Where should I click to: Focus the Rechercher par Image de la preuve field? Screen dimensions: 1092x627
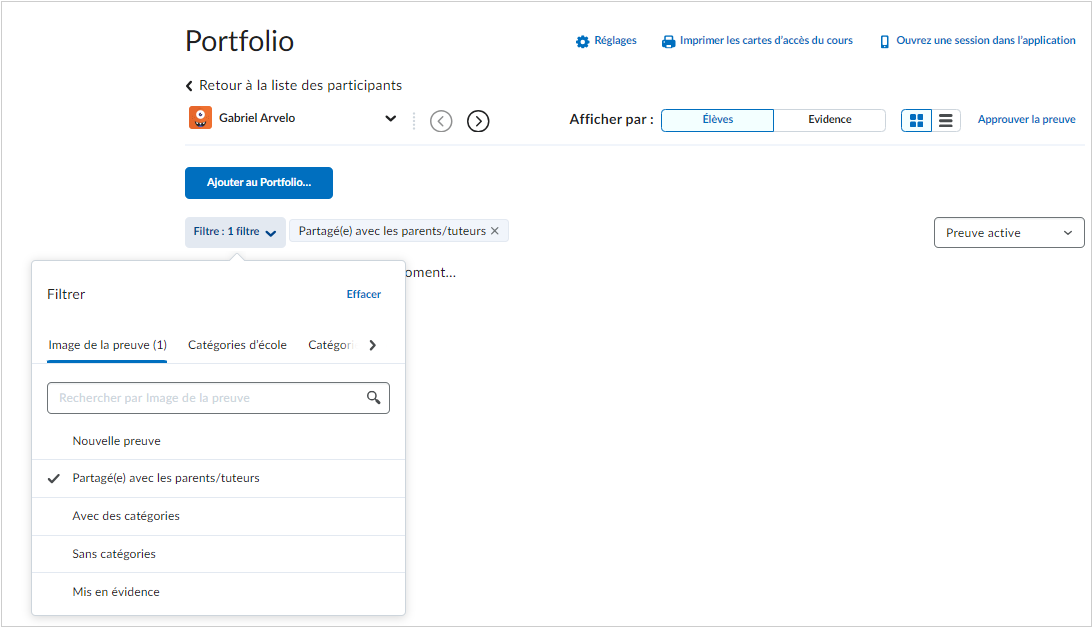(x=218, y=398)
